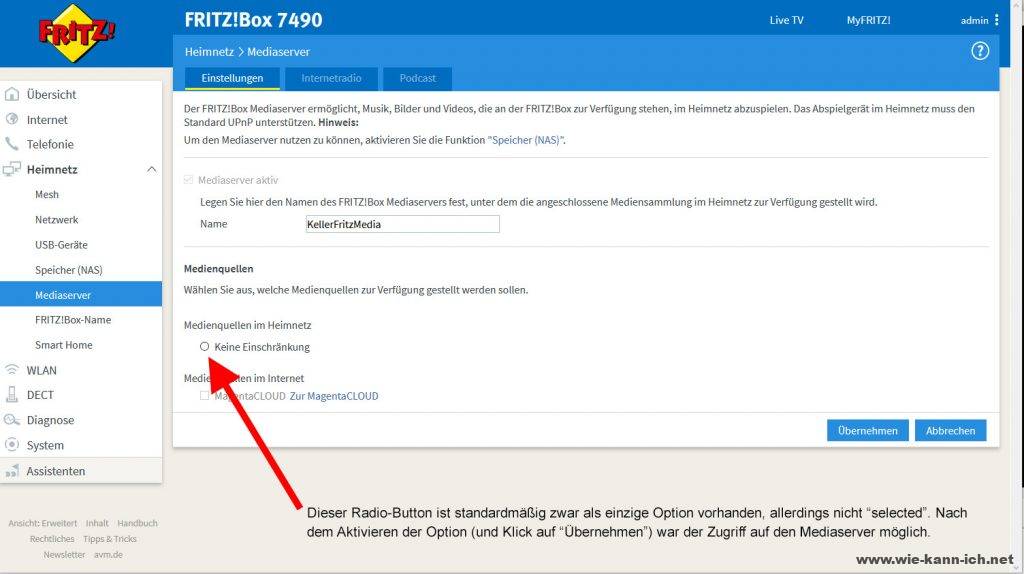Click the System gear icon
1024x574 pixels.
click(x=12, y=445)
